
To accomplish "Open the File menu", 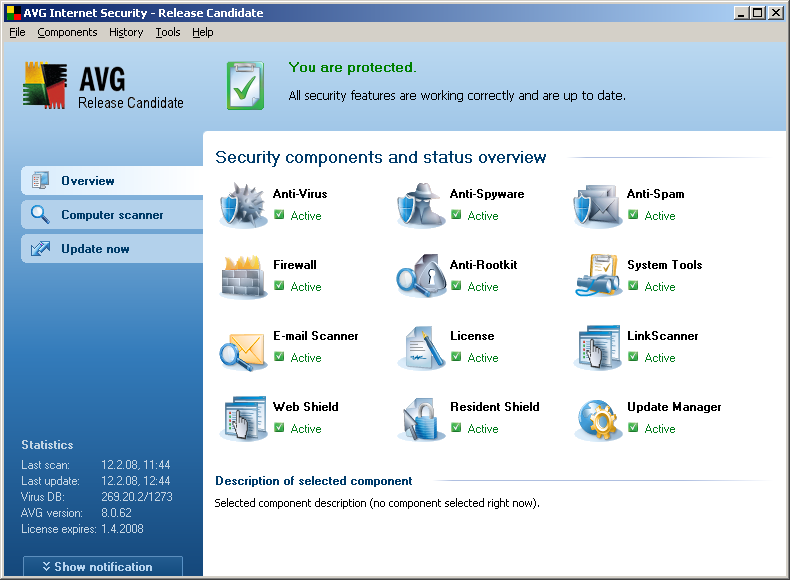I will [17, 32].
